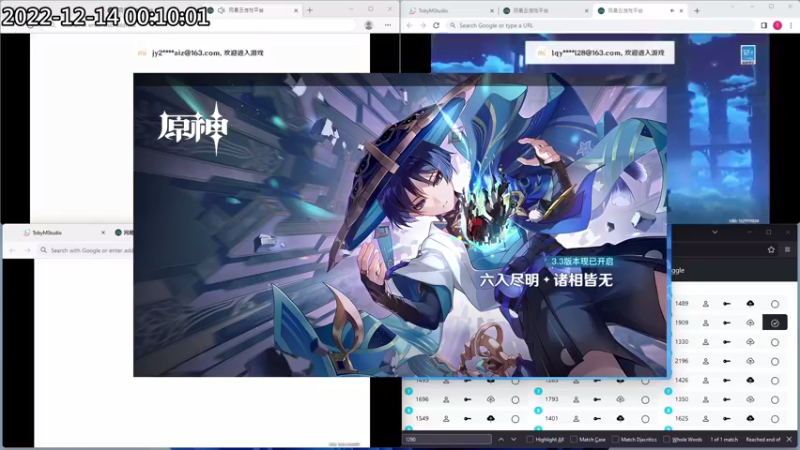Click the cloud icon in row 1426
Image resolution: width=800 pixels, height=450 pixels.
click(750, 381)
